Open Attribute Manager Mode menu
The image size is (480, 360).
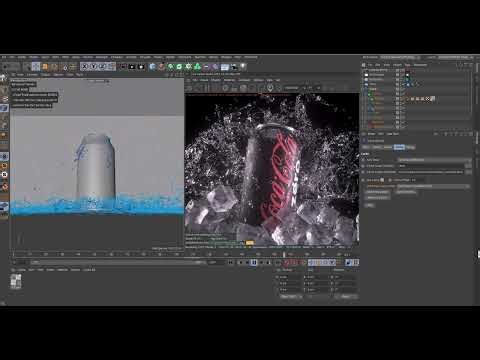tap(371, 134)
